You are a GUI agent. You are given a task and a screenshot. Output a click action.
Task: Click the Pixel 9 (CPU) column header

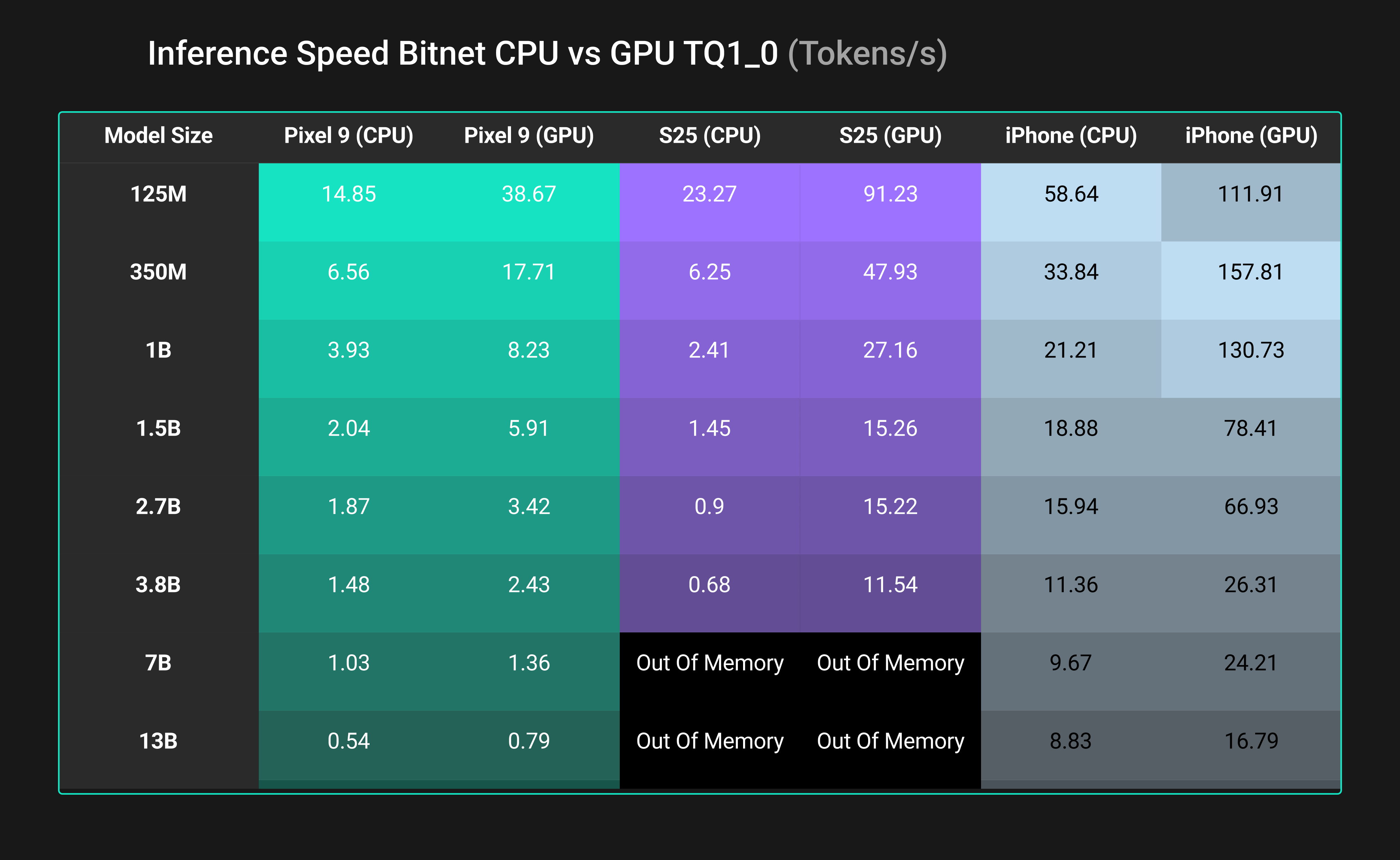click(x=348, y=136)
